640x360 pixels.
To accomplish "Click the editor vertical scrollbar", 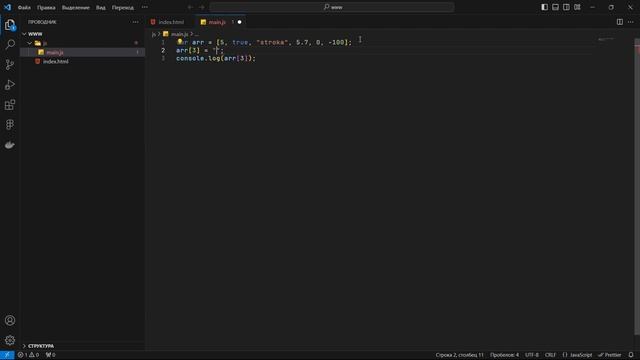I will coord(637,188).
